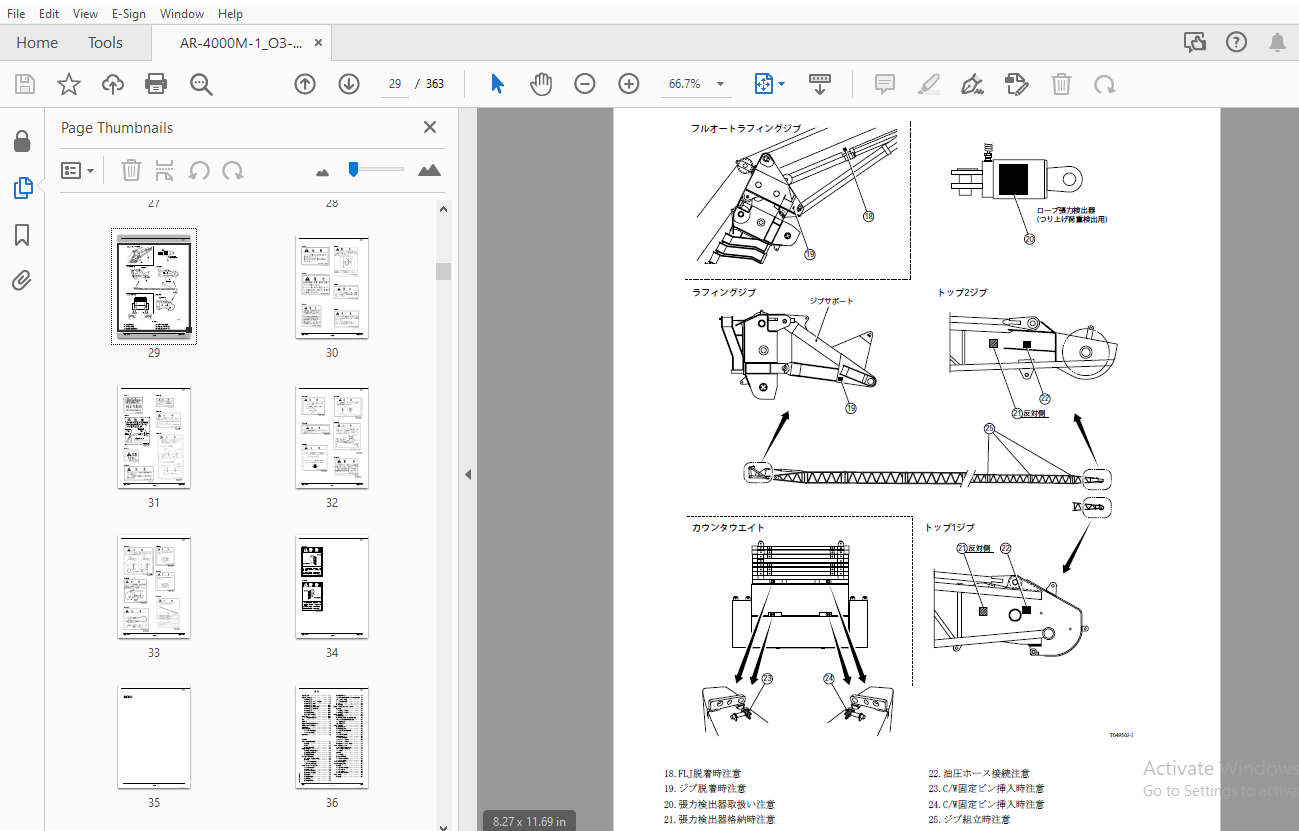The width and height of the screenshot is (1299, 831).
Task: Close the AR-4000M-1 document tab
Action: click(319, 43)
